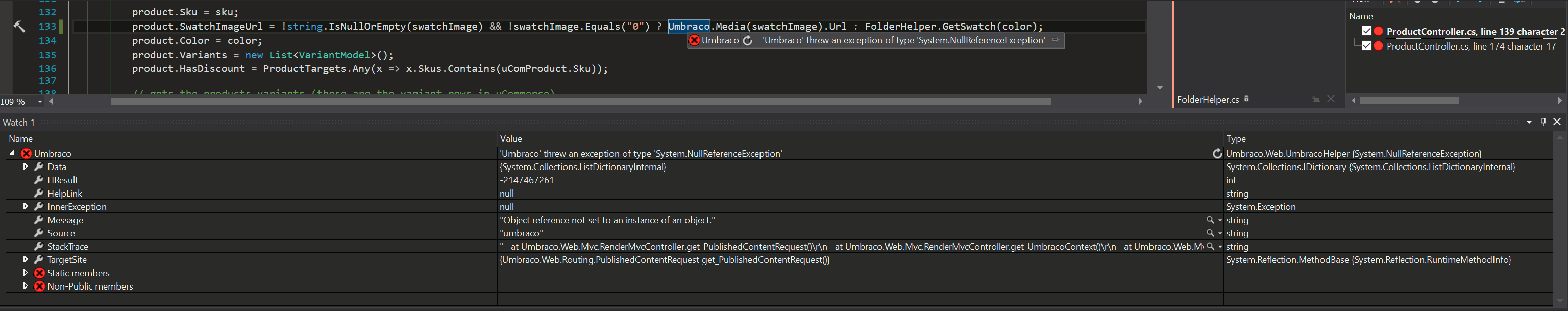Expand the InnerException property node
The width and height of the screenshot is (1568, 311).
coord(26,206)
